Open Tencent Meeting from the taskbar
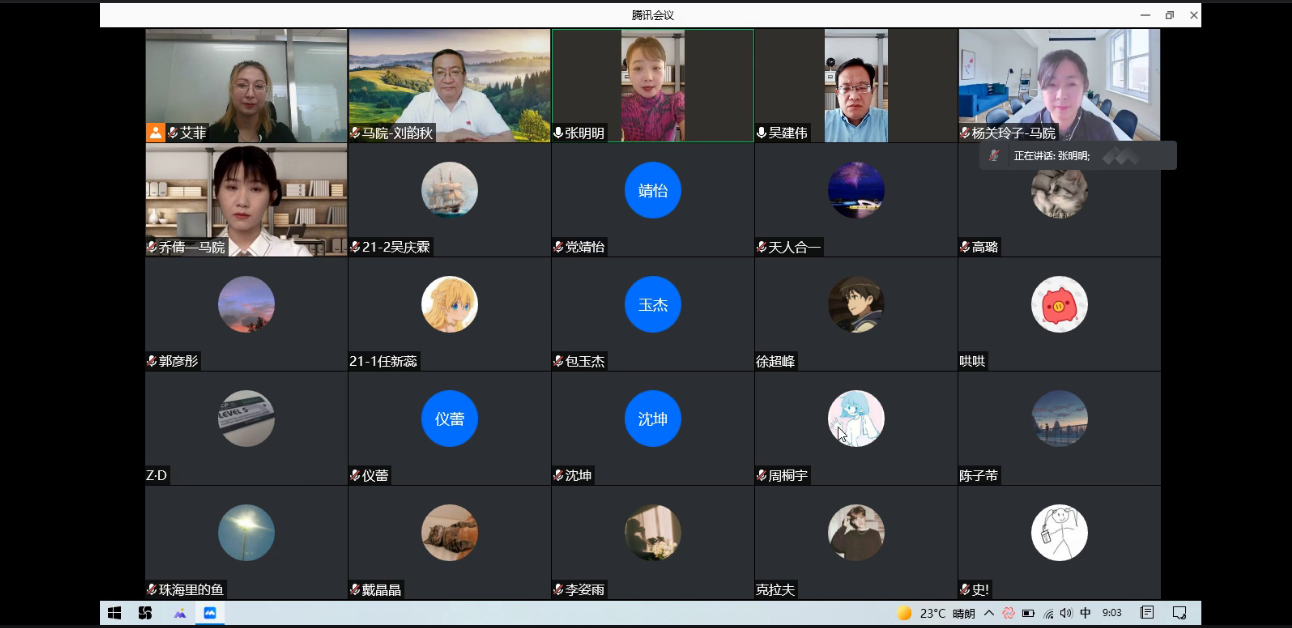1292x628 pixels. pyautogui.click(x=210, y=613)
